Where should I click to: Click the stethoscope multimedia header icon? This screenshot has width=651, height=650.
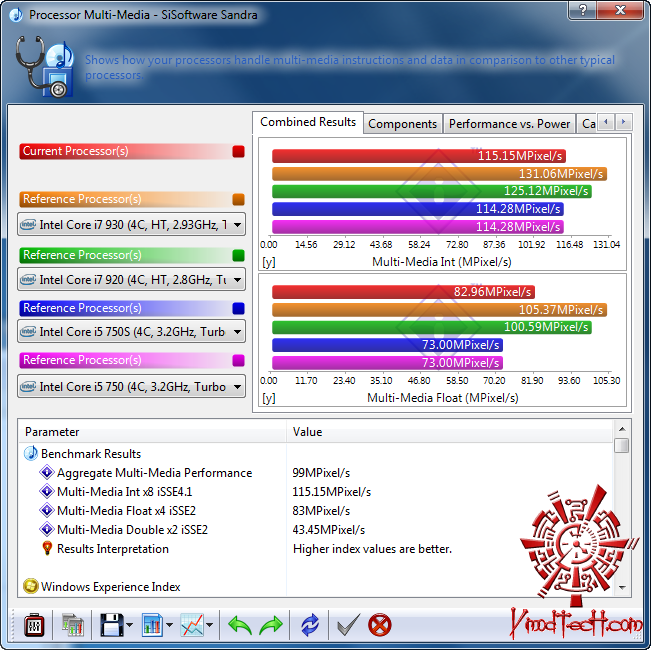click(45, 66)
